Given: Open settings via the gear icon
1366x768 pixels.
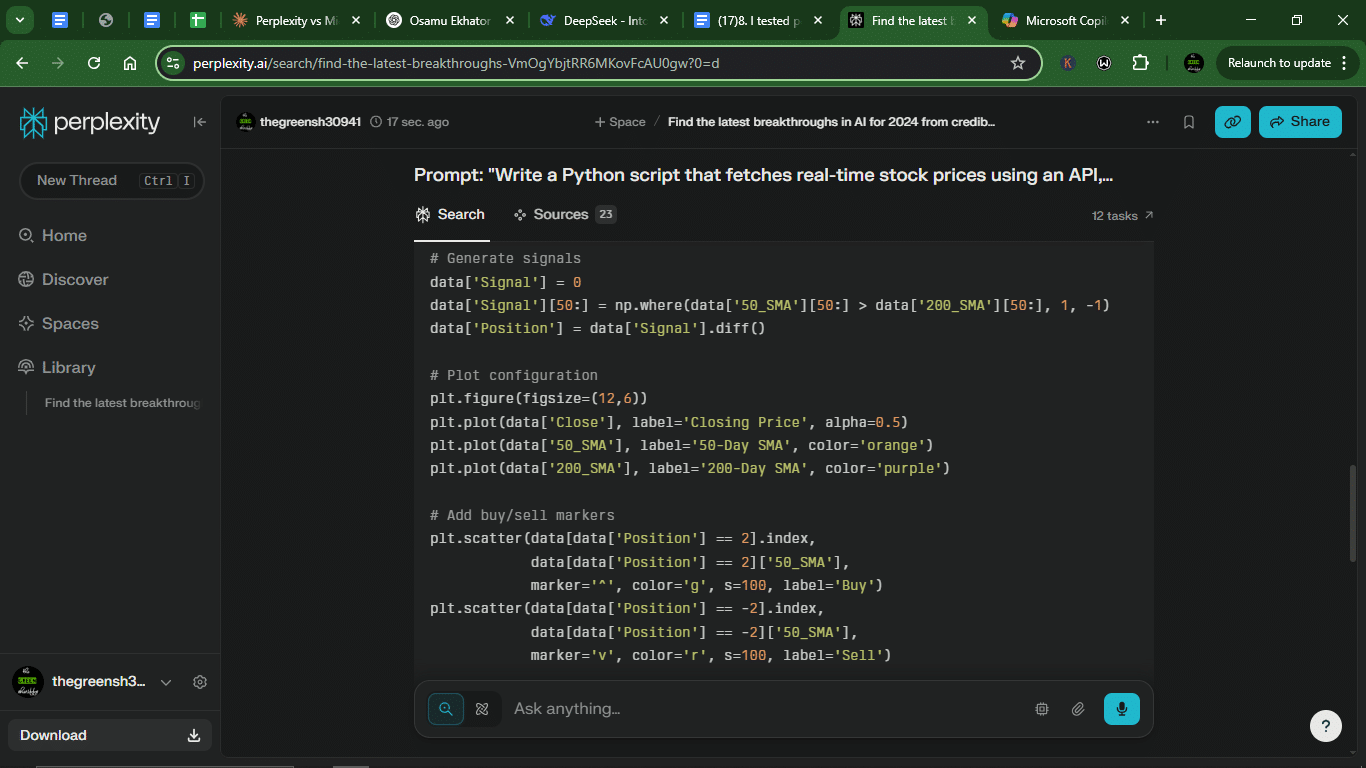Looking at the screenshot, I should click(x=200, y=682).
